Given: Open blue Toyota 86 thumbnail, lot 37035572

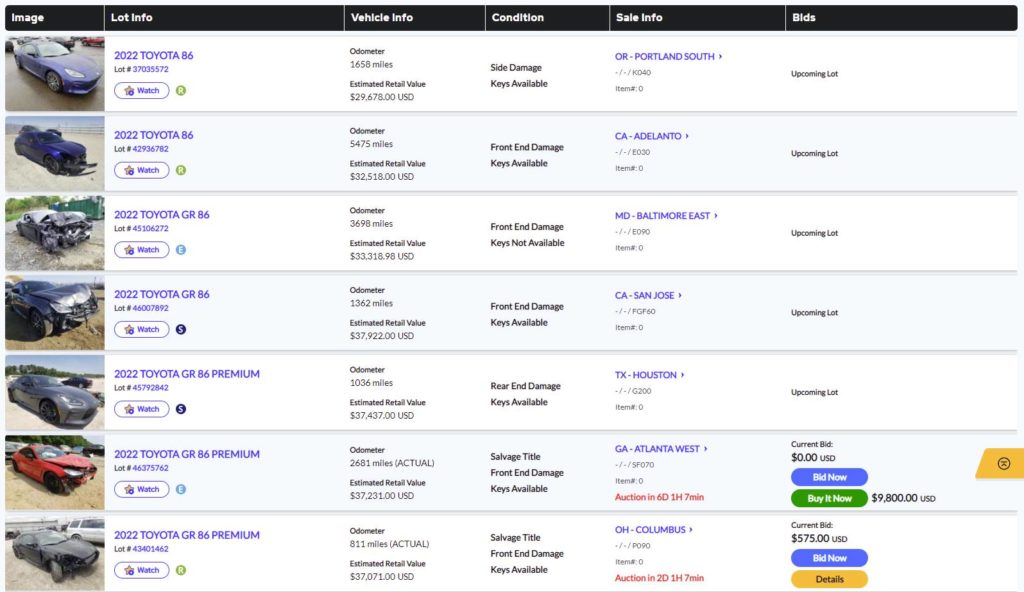Looking at the screenshot, I should (x=55, y=74).
